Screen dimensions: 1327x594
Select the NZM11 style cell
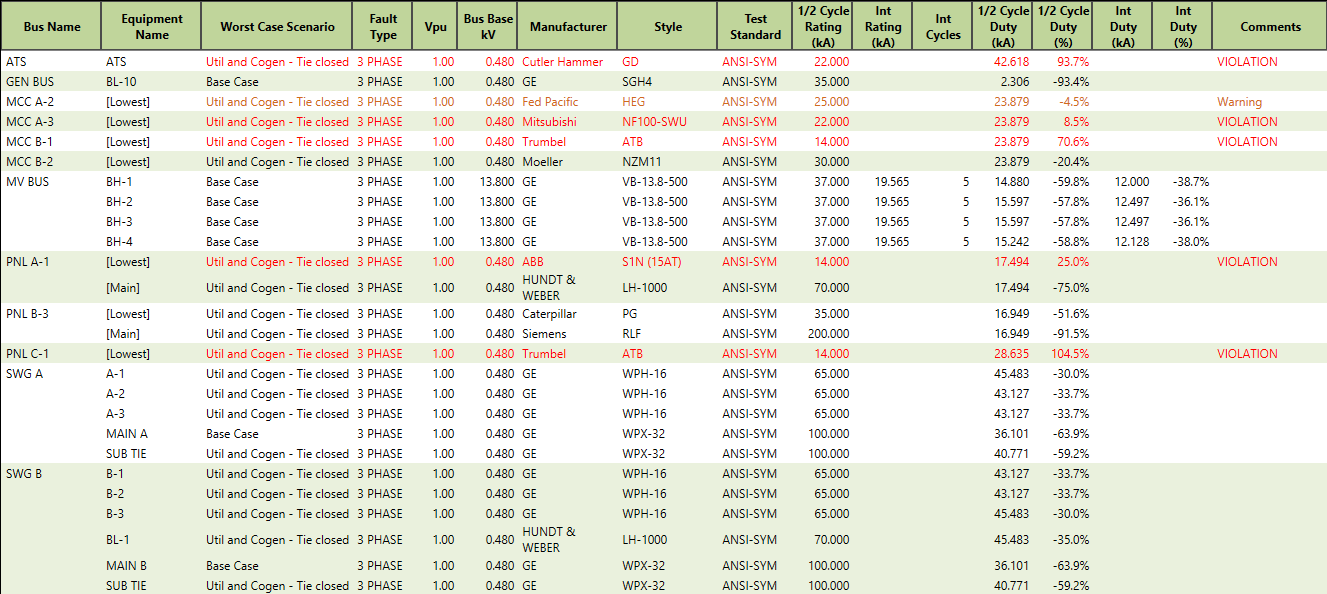click(x=642, y=162)
